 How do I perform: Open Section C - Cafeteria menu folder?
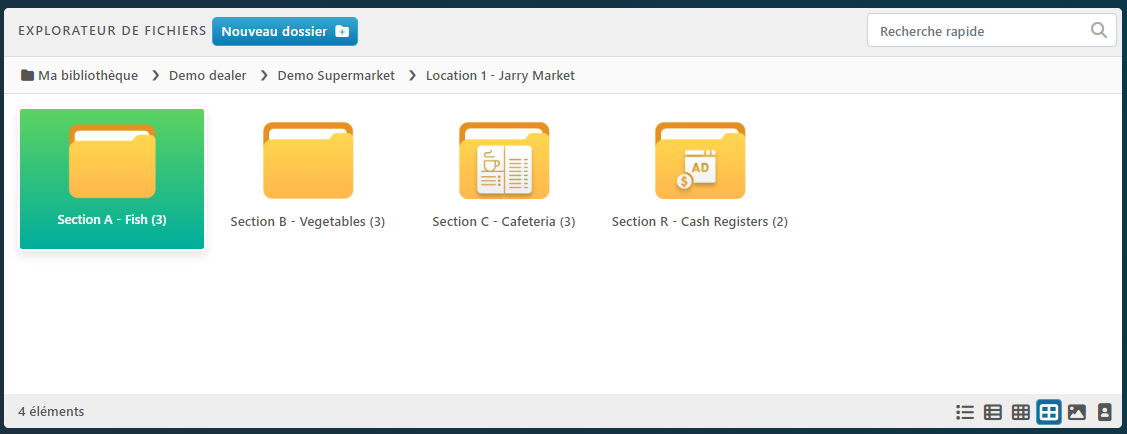pyautogui.click(x=504, y=161)
